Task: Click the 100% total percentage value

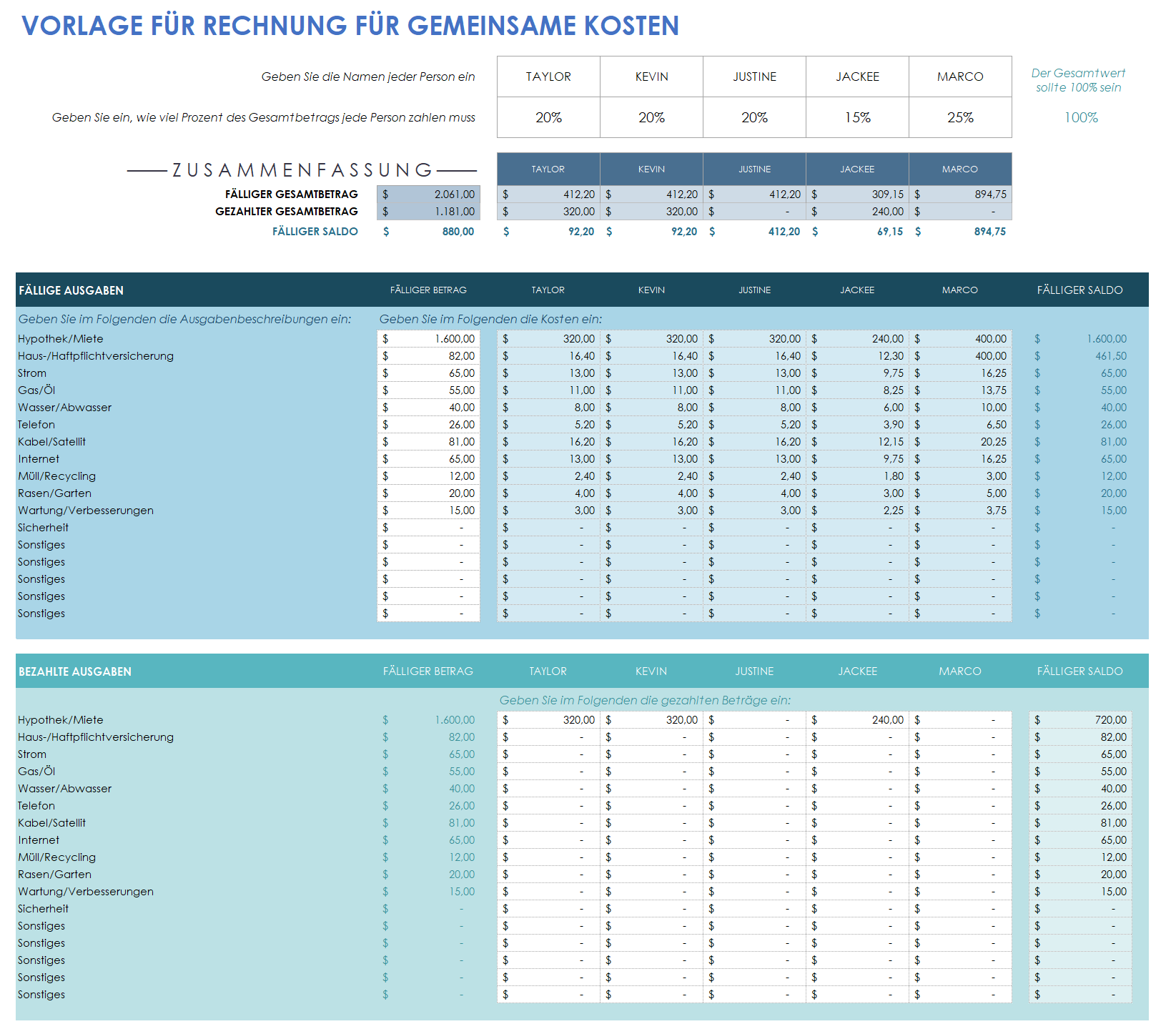Action: pos(1081,117)
